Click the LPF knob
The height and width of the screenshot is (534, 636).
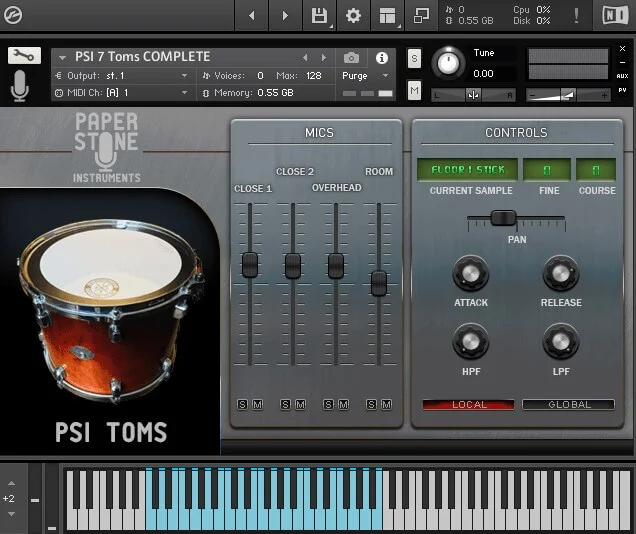tap(561, 342)
